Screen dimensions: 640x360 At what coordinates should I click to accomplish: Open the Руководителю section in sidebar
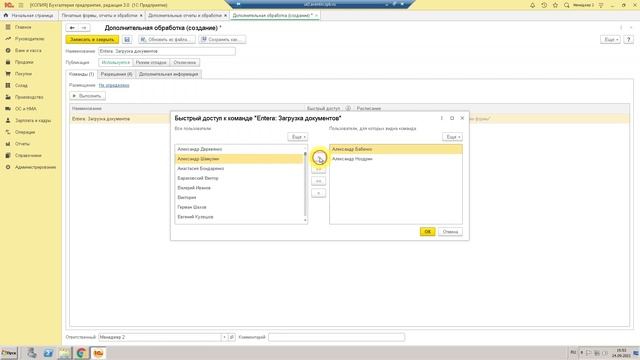[x=29, y=39]
